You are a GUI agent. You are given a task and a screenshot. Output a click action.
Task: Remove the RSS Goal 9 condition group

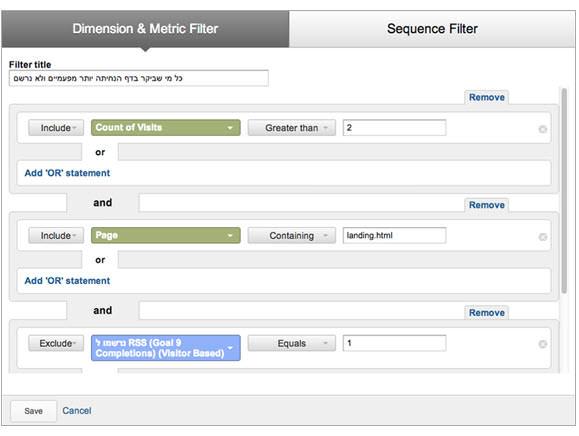[x=486, y=313]
